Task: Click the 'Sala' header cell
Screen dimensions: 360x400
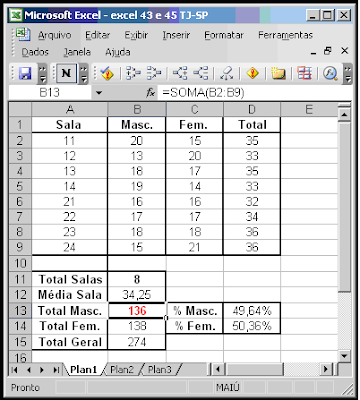Action: coord(70,124)
